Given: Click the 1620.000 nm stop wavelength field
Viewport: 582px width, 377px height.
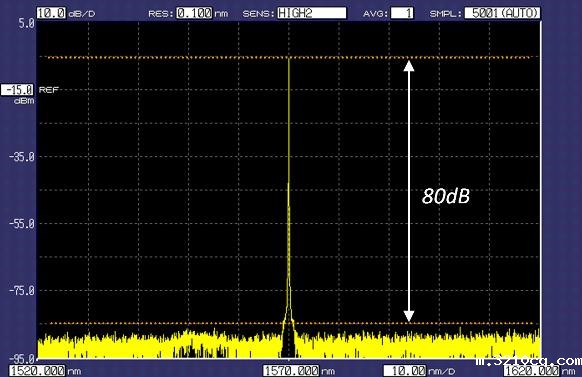Looking at the screenshot, I should (531, 371).
